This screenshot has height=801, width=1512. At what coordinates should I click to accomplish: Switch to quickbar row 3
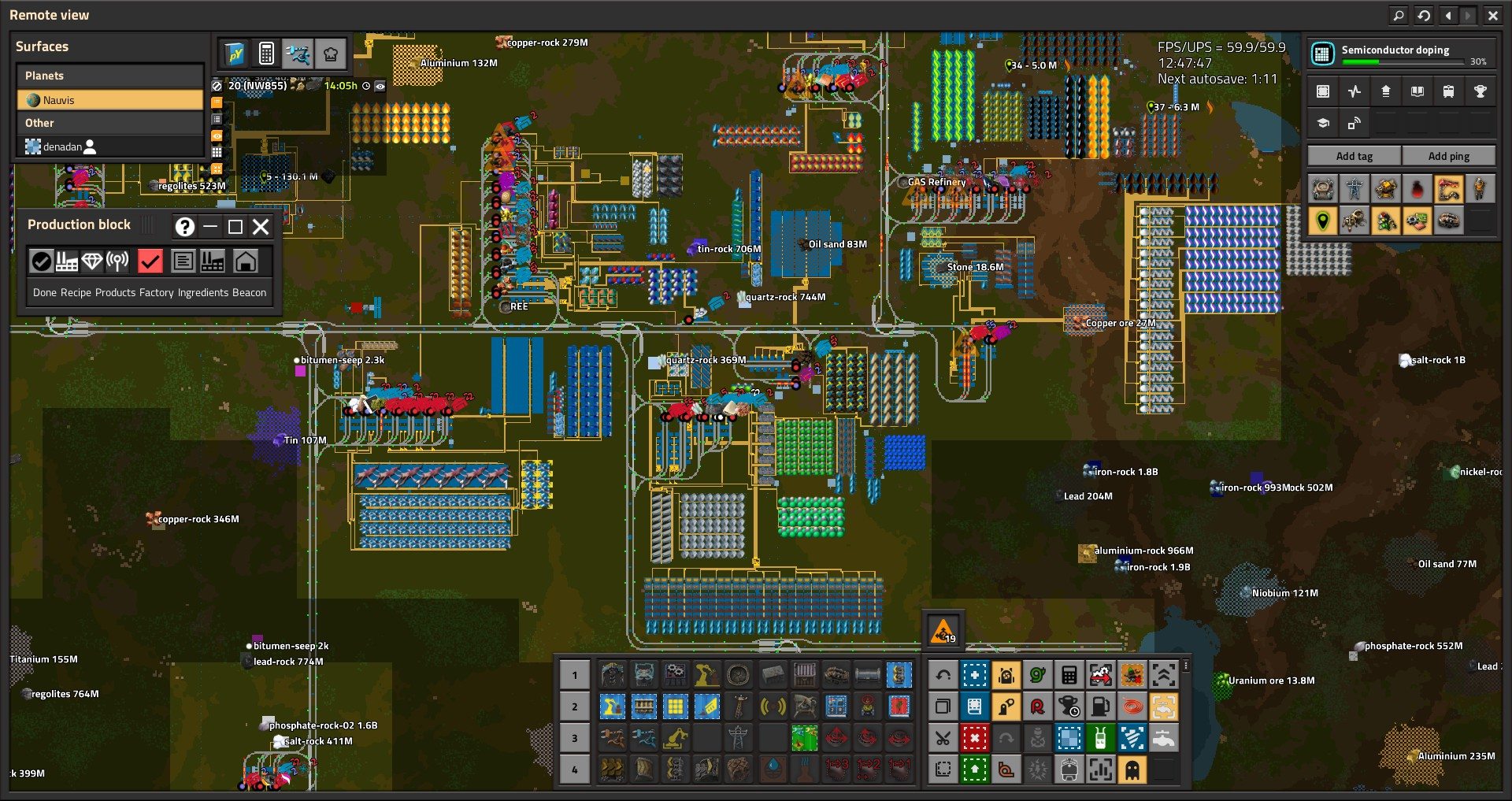tap(575, 738)
